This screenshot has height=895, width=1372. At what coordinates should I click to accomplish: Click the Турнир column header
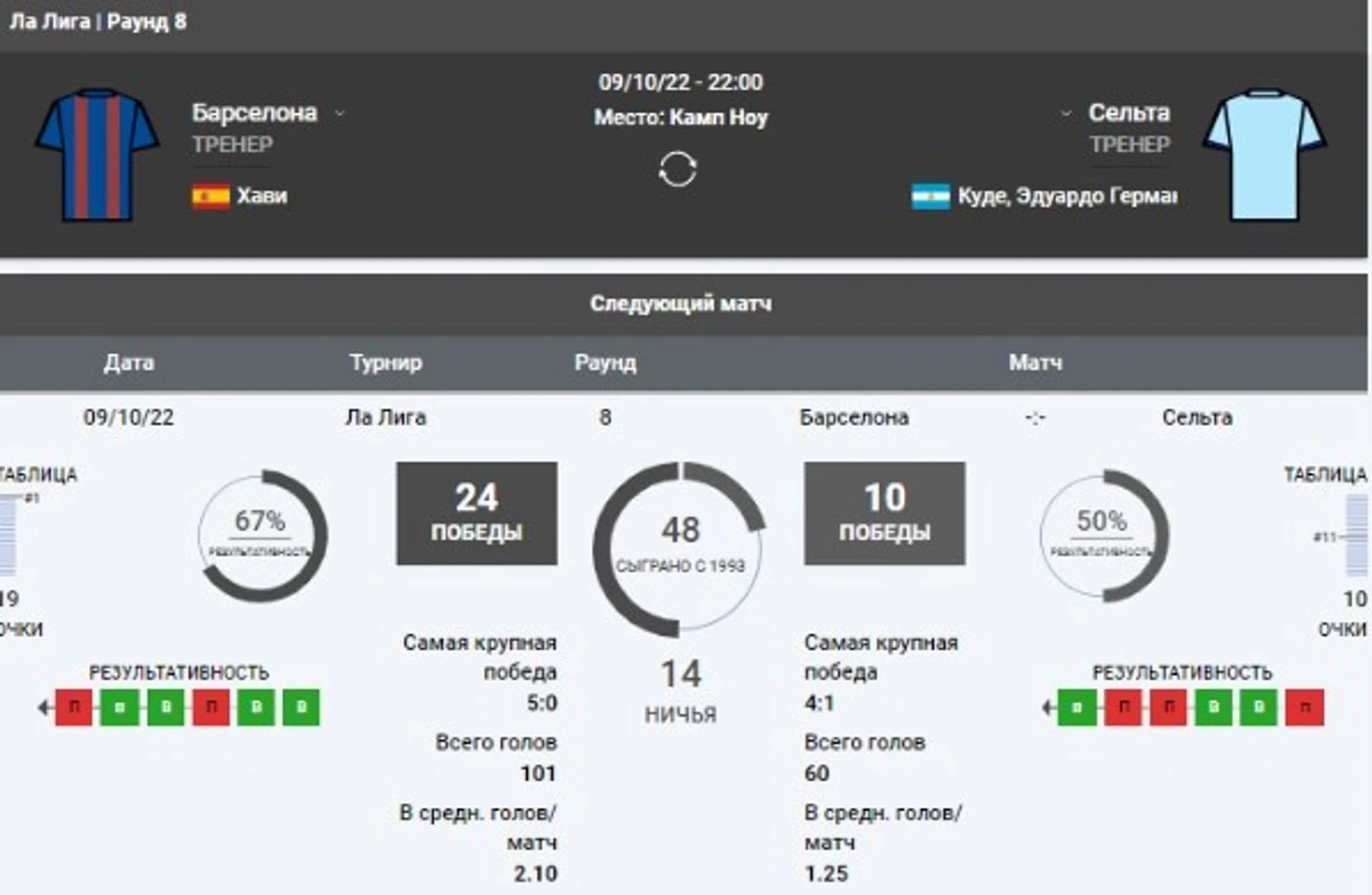pyautogui.click(x=385, y=363)
